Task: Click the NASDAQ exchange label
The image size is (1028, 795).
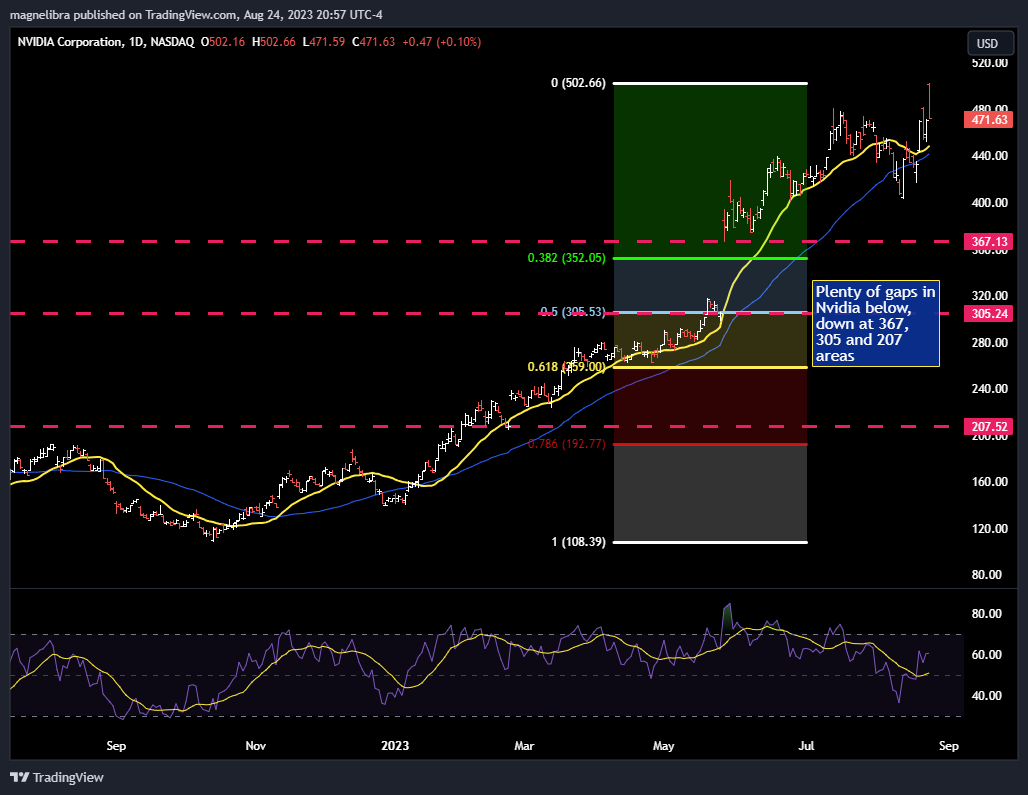Action: (x=172, y=42)
